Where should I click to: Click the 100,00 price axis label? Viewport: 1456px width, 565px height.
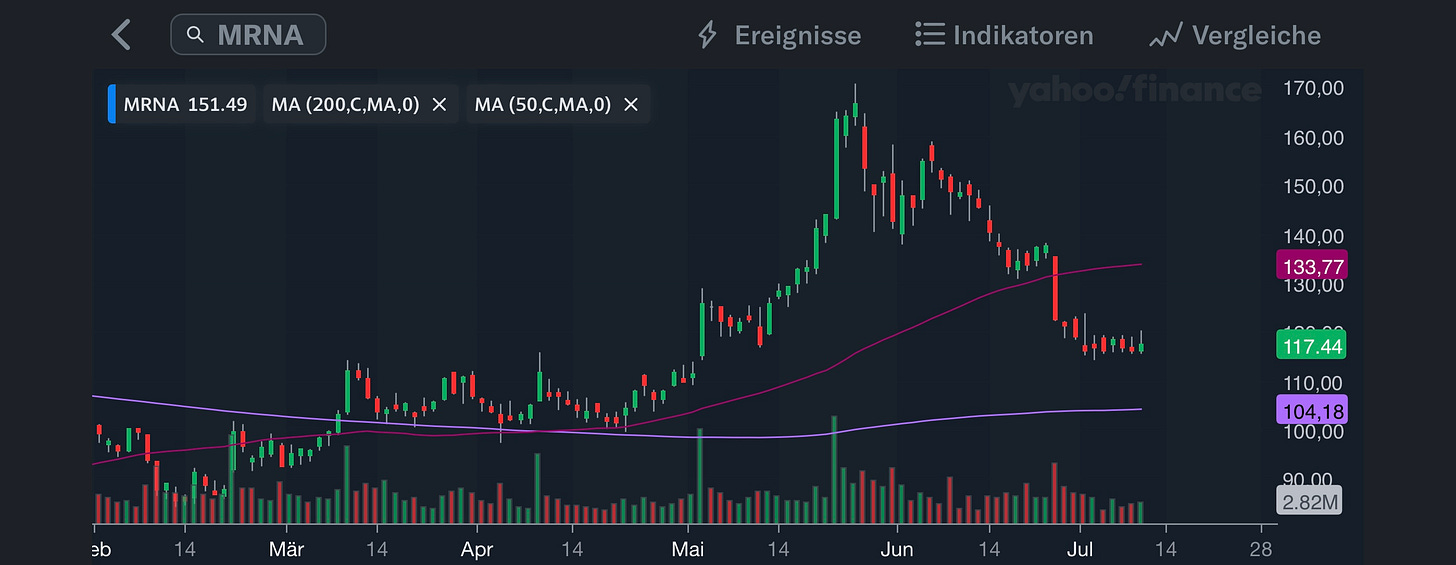pos(1313,432)
